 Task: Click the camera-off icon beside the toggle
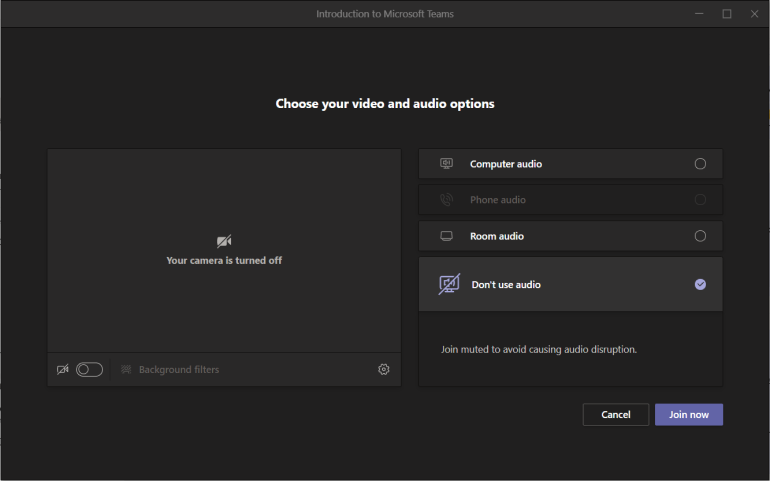click(x=62, y=369)
